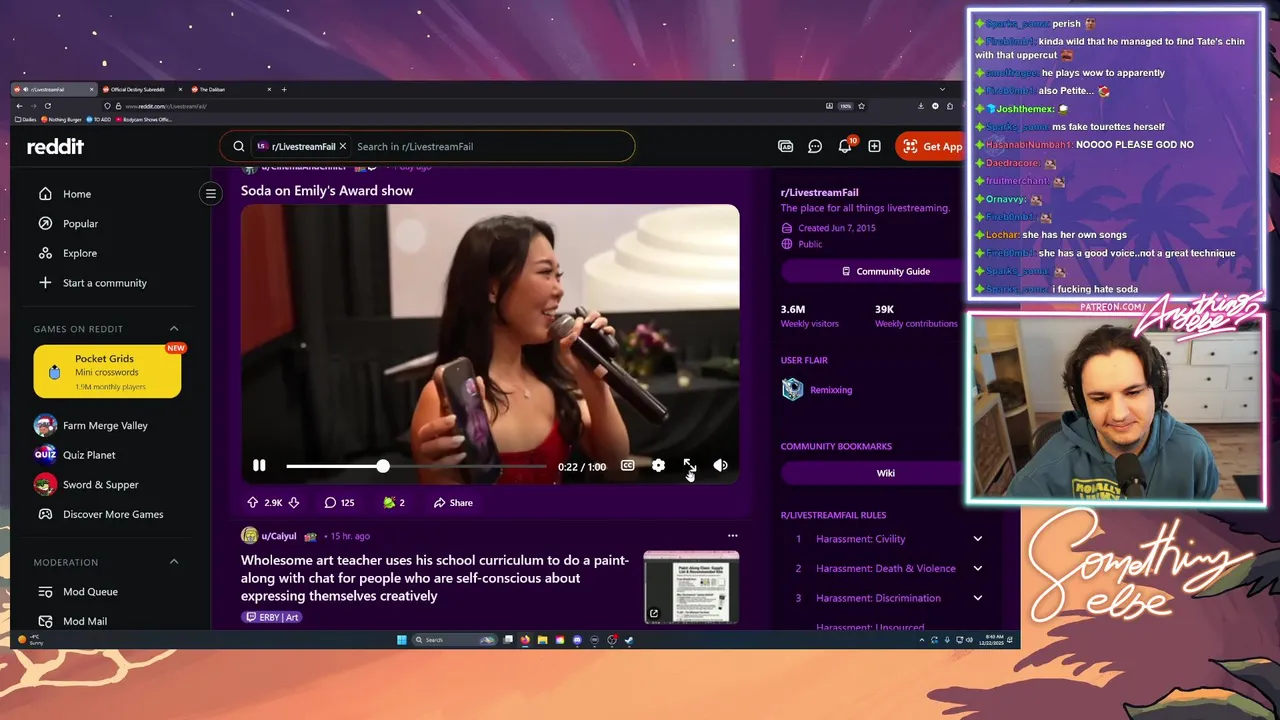List all tabs dropdown arrow
Screen dimensions: 1280x720
click(942, 90)
